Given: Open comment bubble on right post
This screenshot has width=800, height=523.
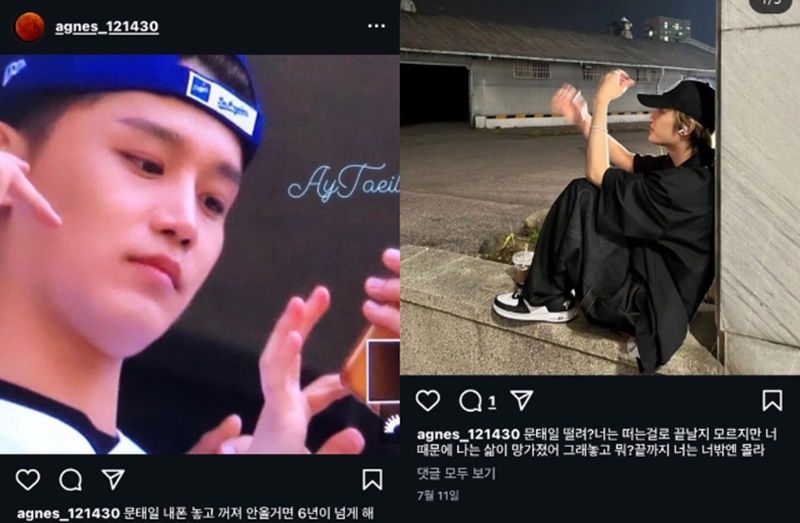Looking at the screenshot, I should tap(470, 401).
